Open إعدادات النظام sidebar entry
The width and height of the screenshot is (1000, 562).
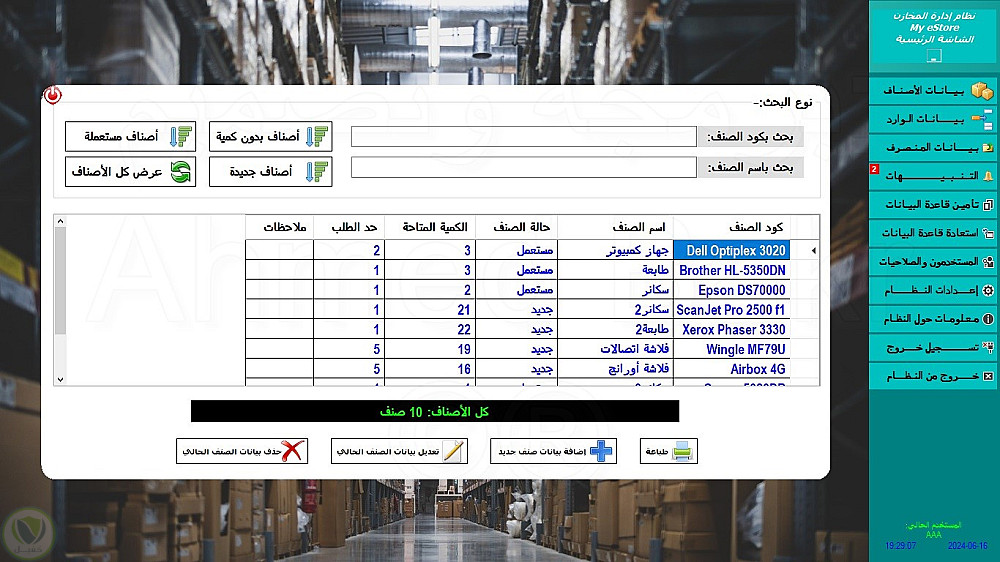[x=933, y=290]
